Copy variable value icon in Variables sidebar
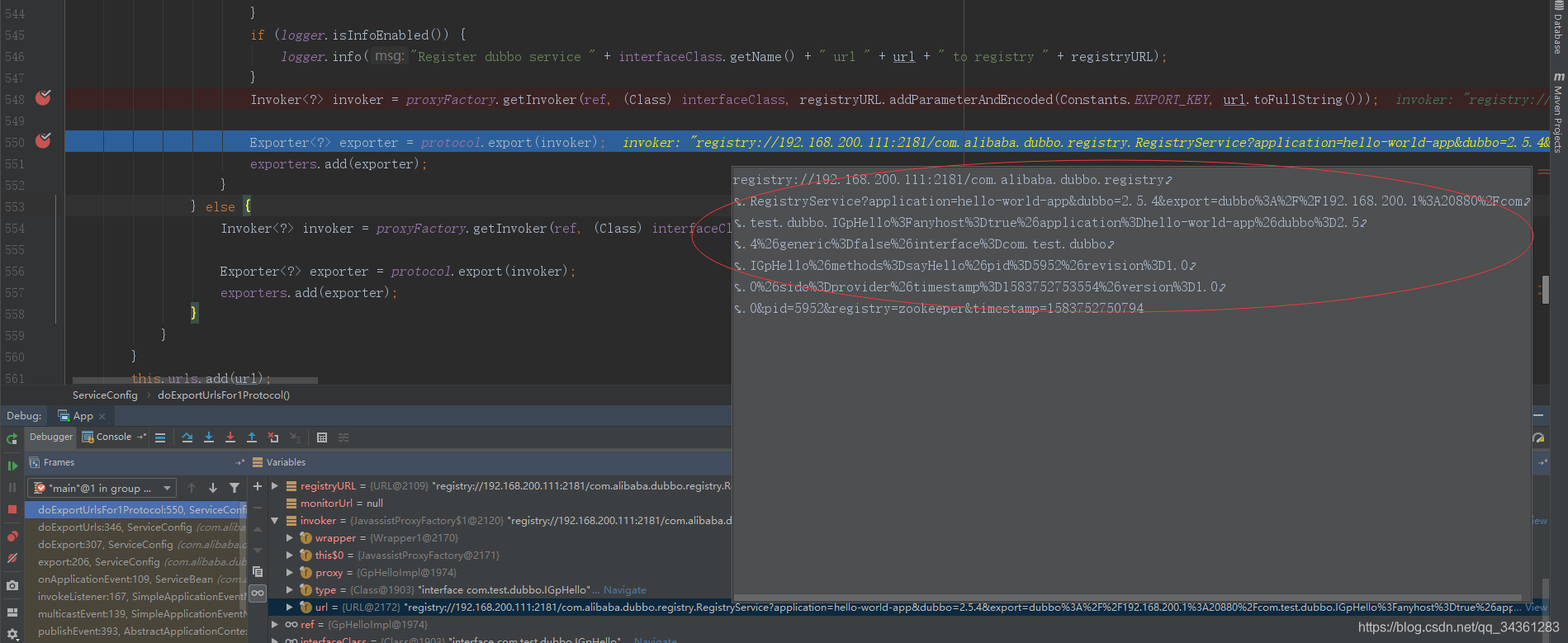Image resolution: width=1568 pixels, height=643 pixels. click(258, 571)
